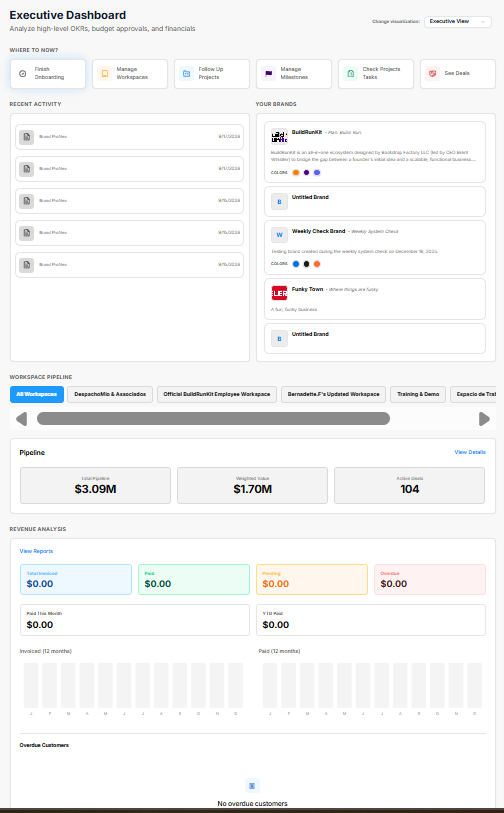Screen dimensions: 504x813
Task: Click Weekly Check Brand's blue color swatch
Action: pyautogui.click(x=296, y=264)
